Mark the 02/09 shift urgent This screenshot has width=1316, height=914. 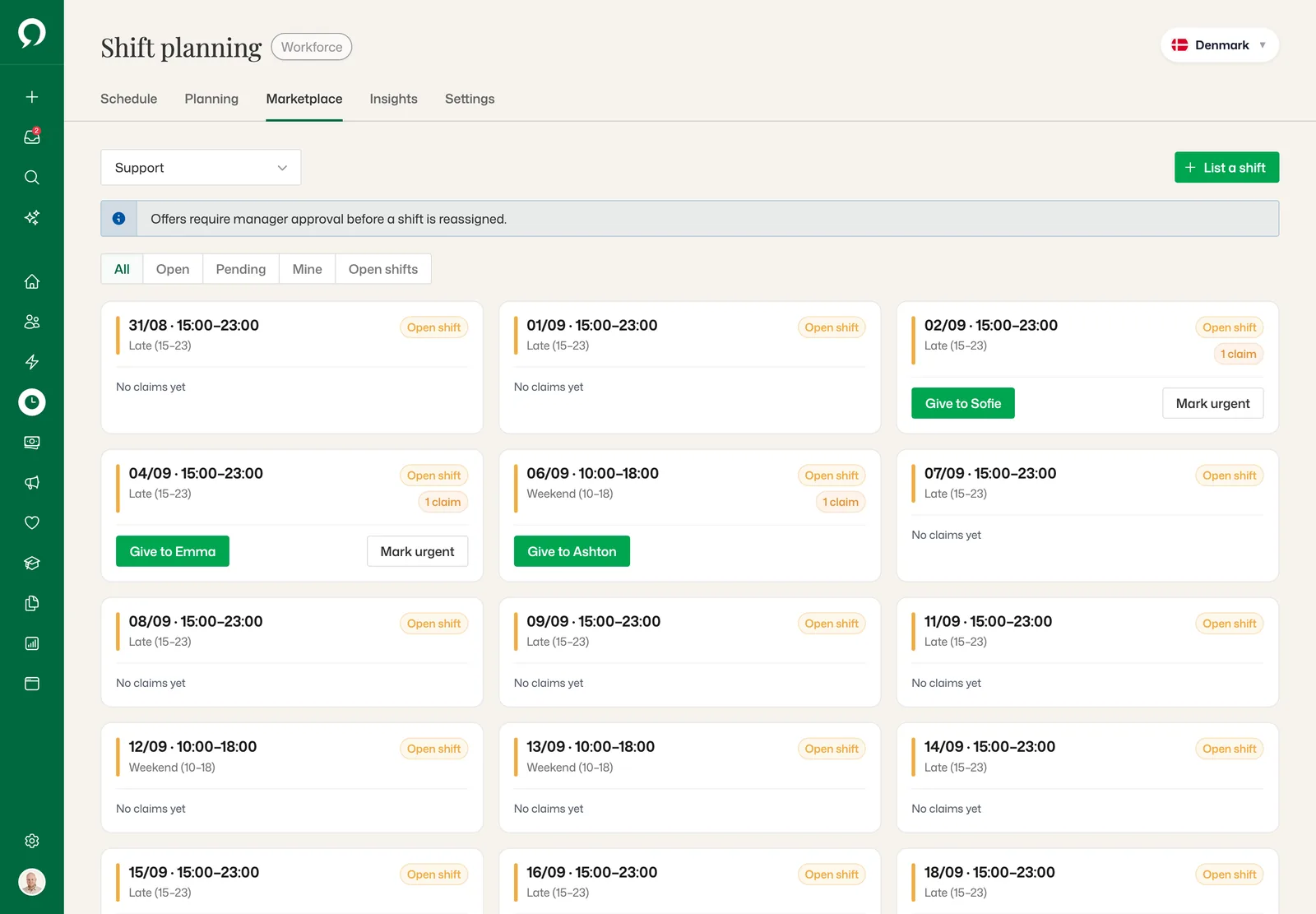(x=1212, y=403)
